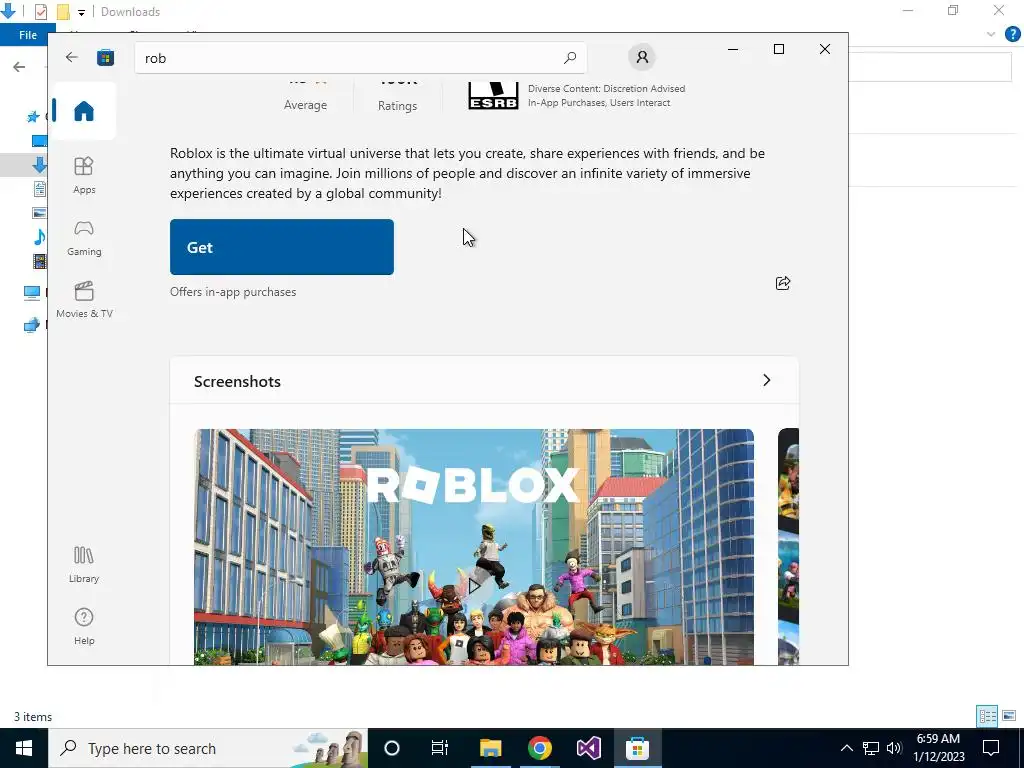The image size is (1024, 768).
Task: Open the notification center icon
Action: point(991,748)
